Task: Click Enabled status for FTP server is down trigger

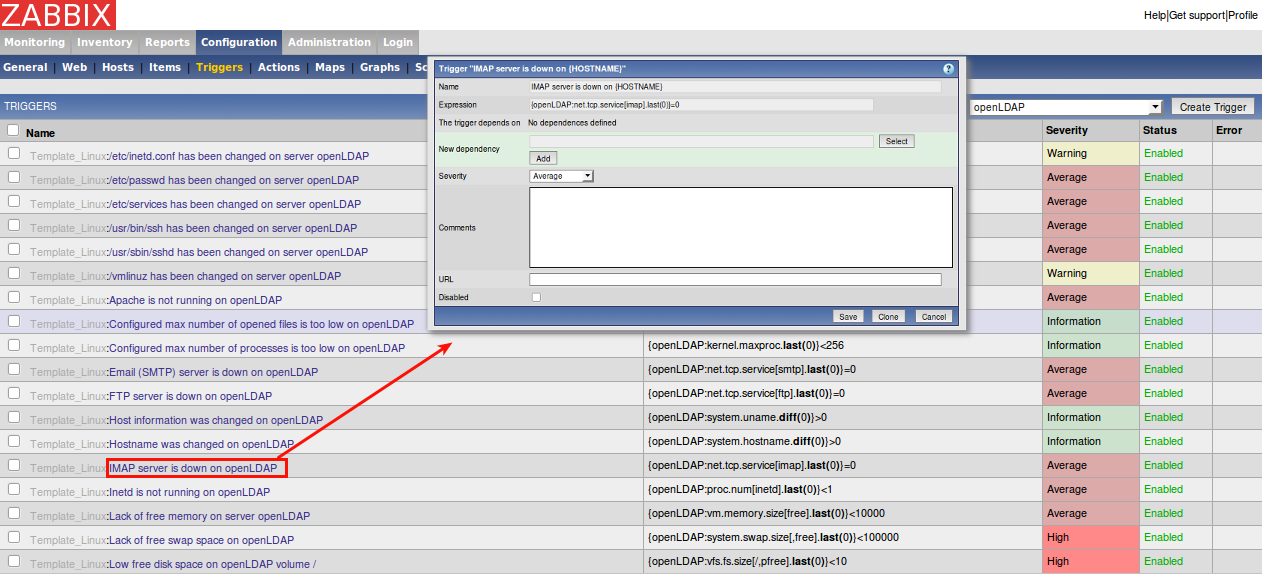Action: [x=1163, y=393]
